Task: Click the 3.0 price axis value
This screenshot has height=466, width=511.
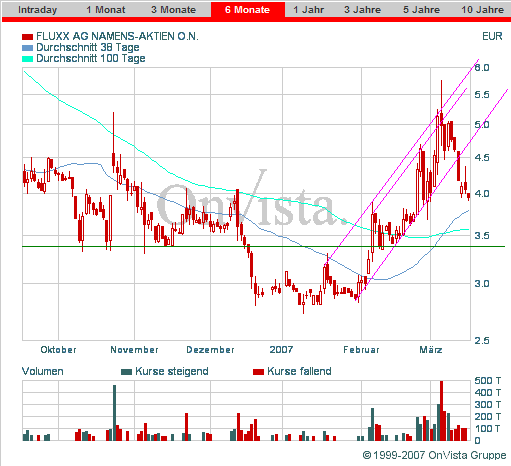Action: (482, 284)
